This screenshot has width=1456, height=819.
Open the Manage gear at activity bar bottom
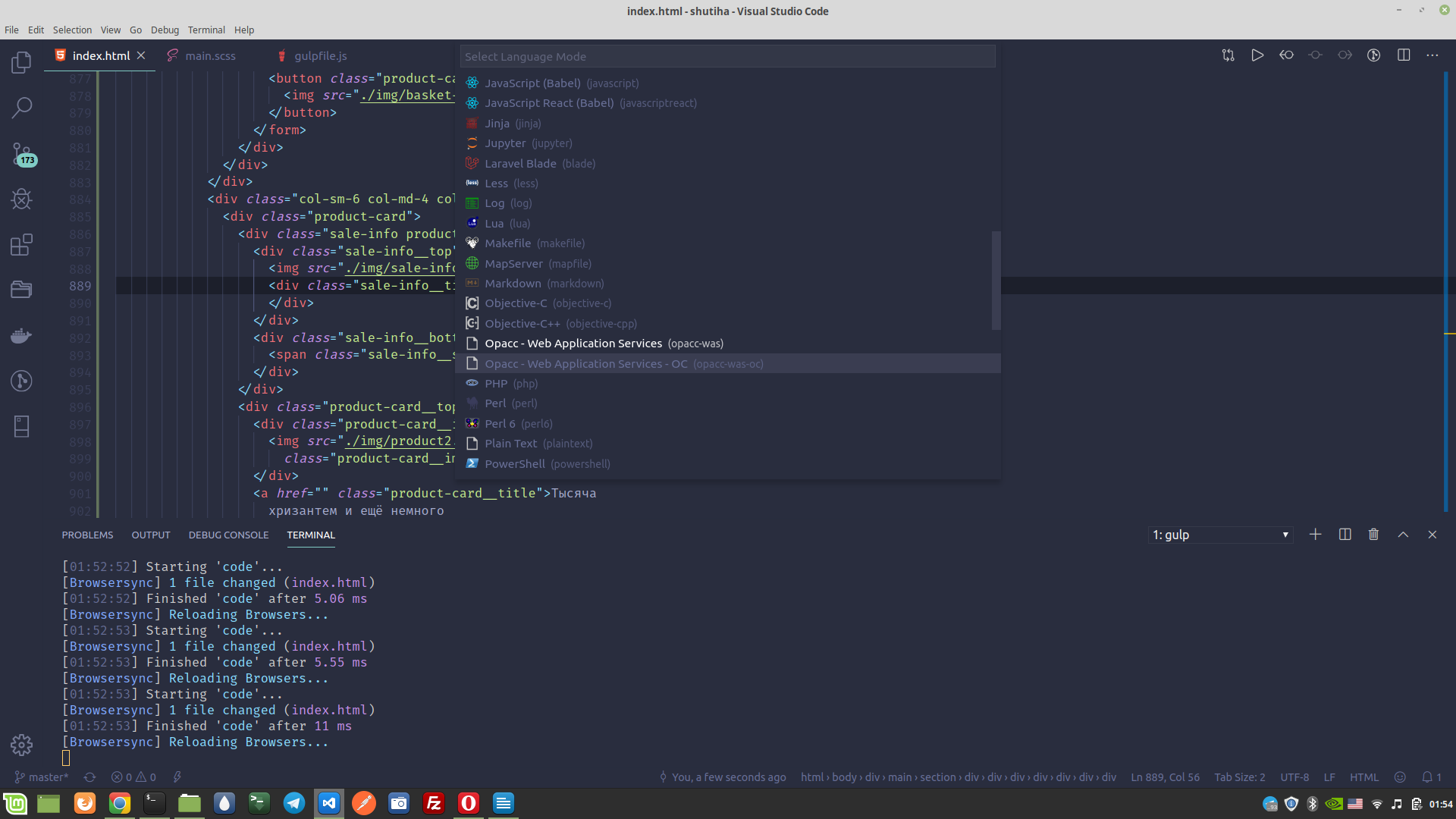pyautogui.click(x=21, y=745)
